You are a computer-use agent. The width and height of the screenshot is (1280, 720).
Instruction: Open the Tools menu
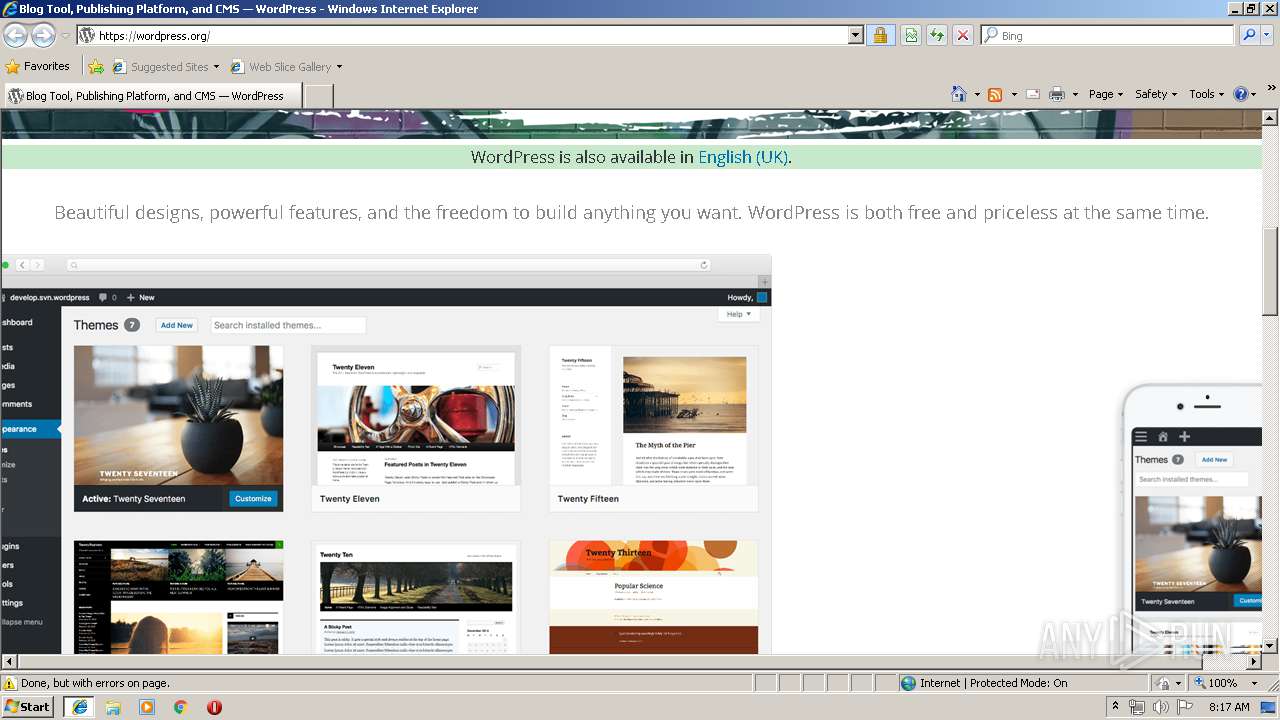click(x=1207, y=94)
